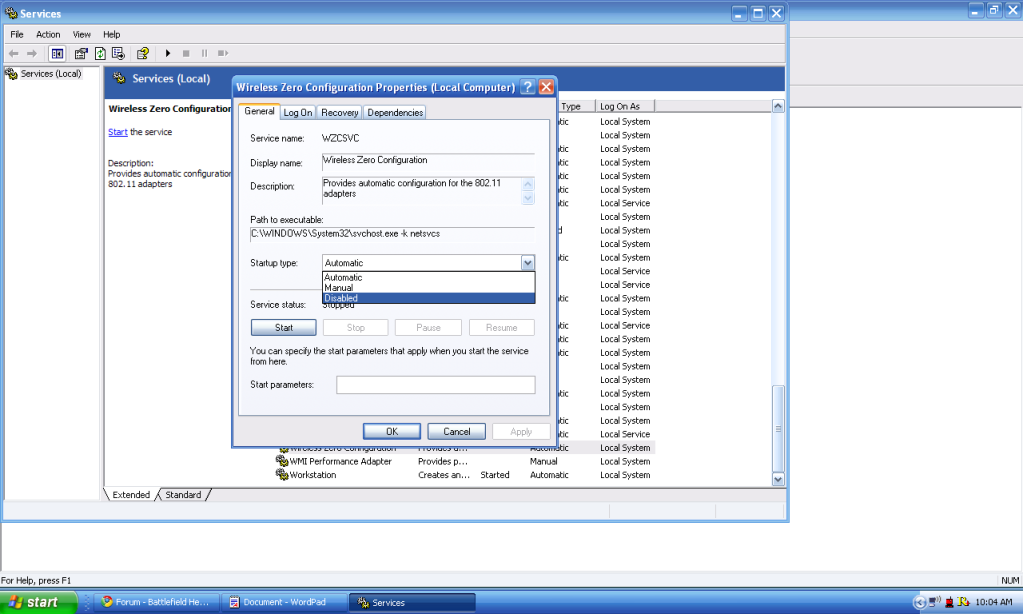The height and width of the screenshot is (614, 1023).
Task: Click the Pause Service icon in toolbar
Action: 204,54
